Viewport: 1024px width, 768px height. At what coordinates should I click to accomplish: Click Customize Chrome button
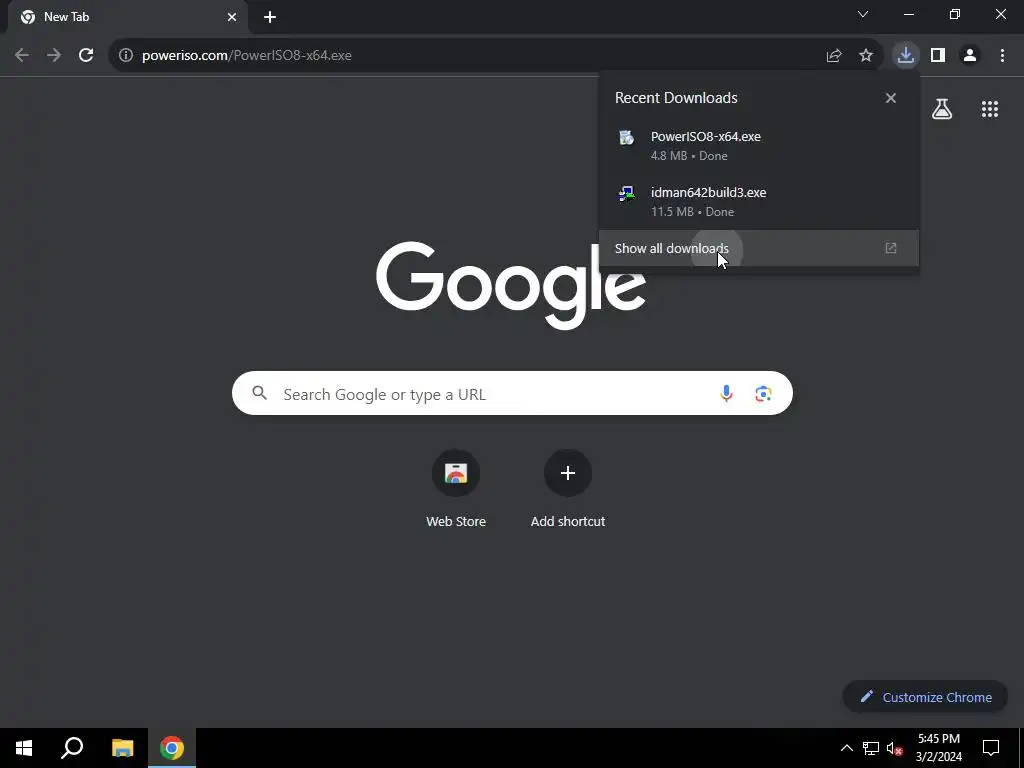pyautogui.click(x=925, y=697)
